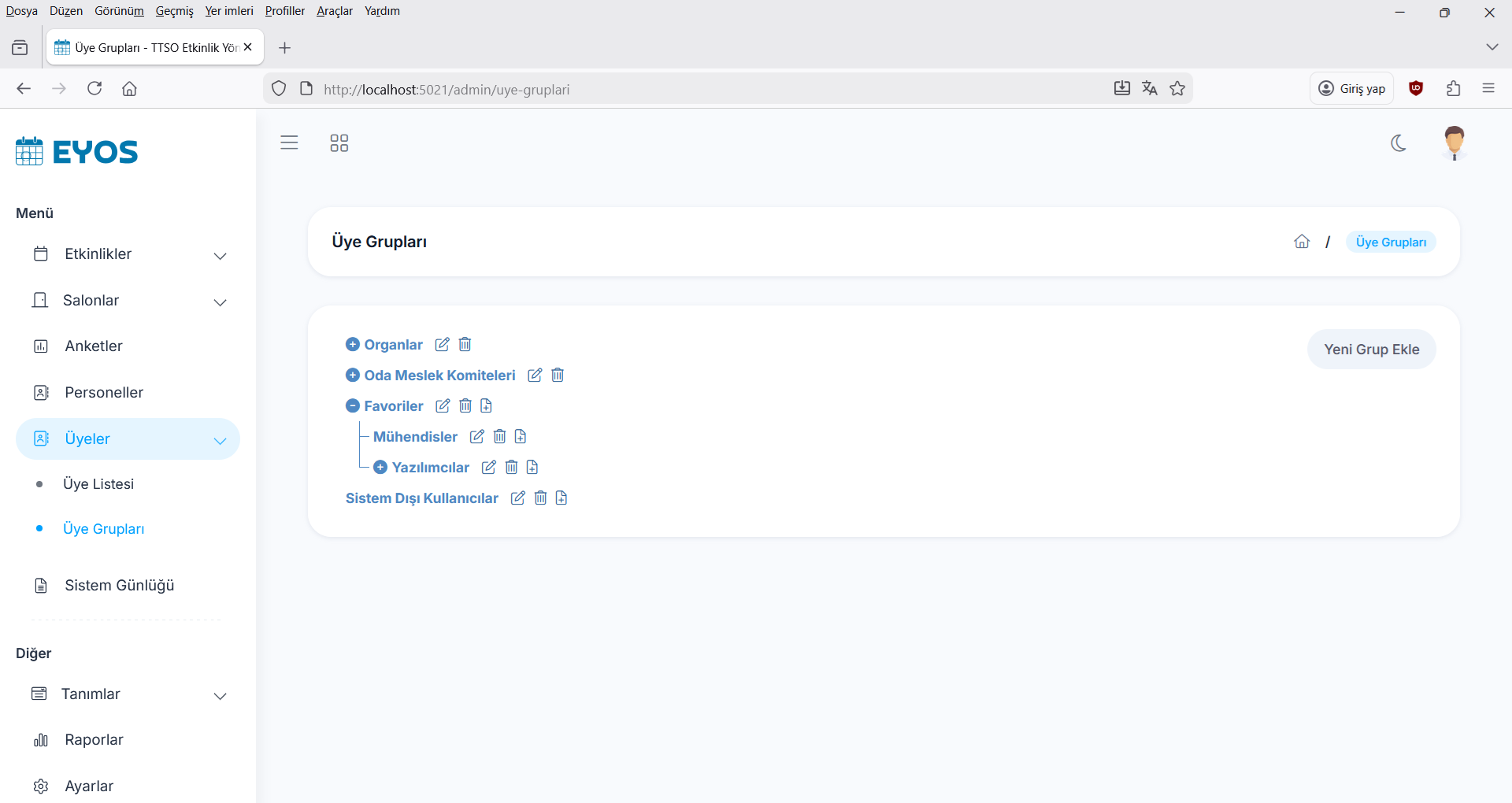Expand the Organlar tree node
This screenshot has width=1512, height=803.
353,345
